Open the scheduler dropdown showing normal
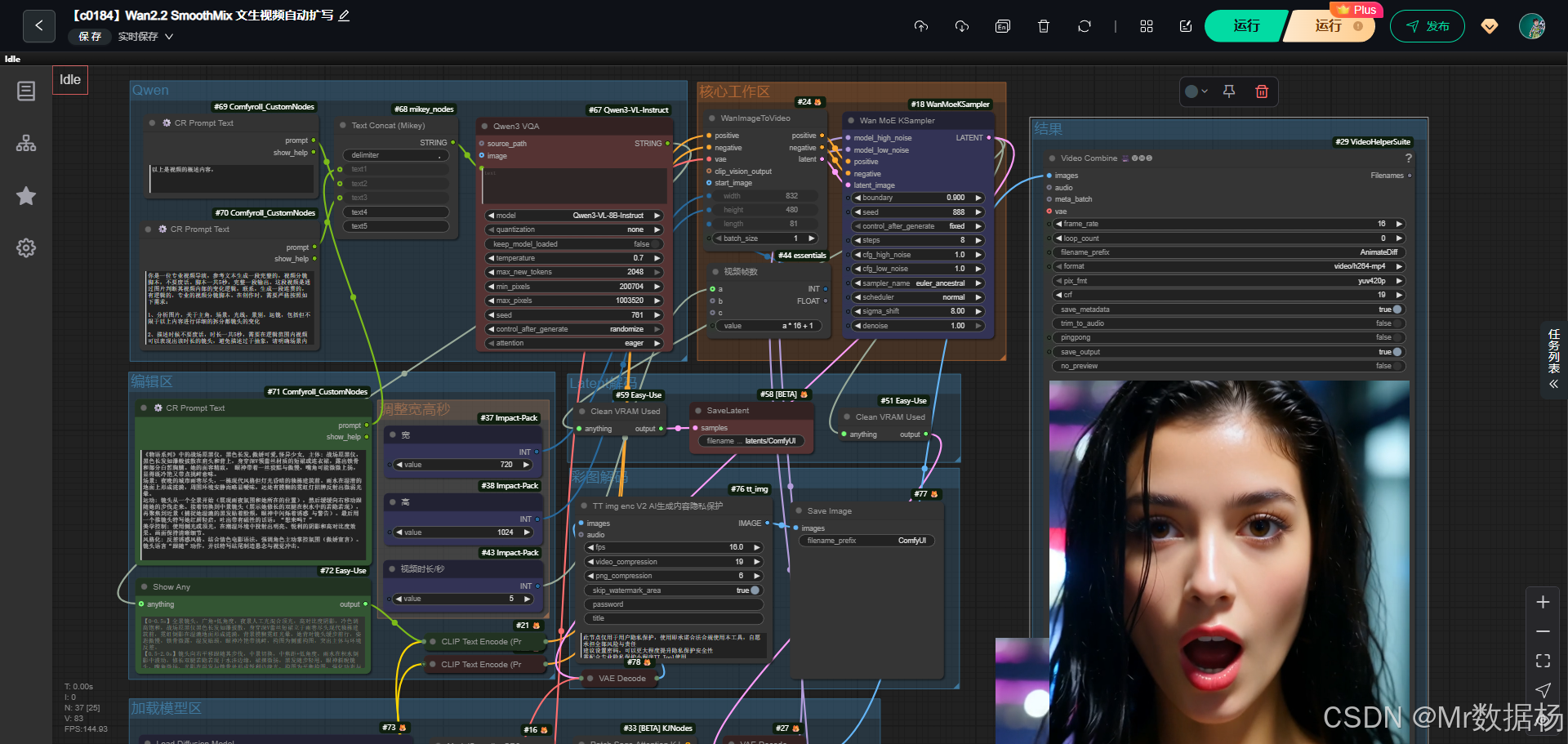 (918, 297)
